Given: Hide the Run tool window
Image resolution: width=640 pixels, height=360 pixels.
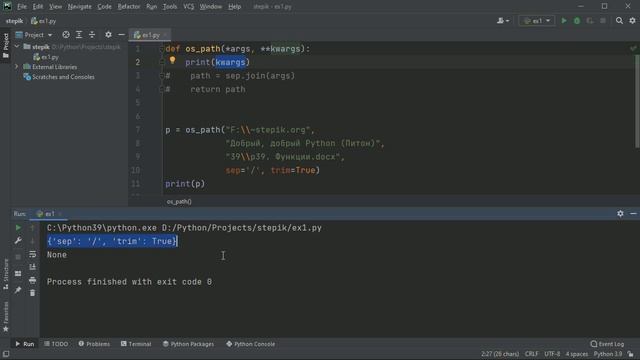Looking at the screenshot, I should coord(633,213).
